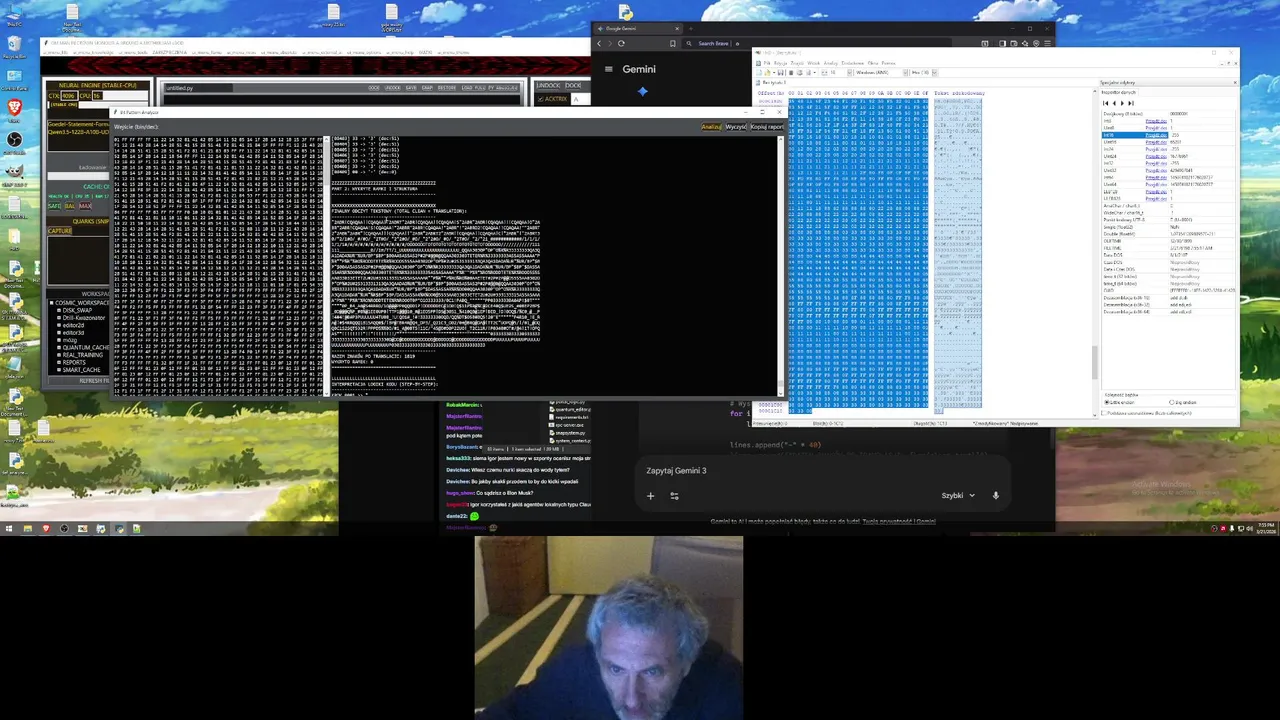
Task: Open Edycja menu in HxD
Action: pos(781,63)
